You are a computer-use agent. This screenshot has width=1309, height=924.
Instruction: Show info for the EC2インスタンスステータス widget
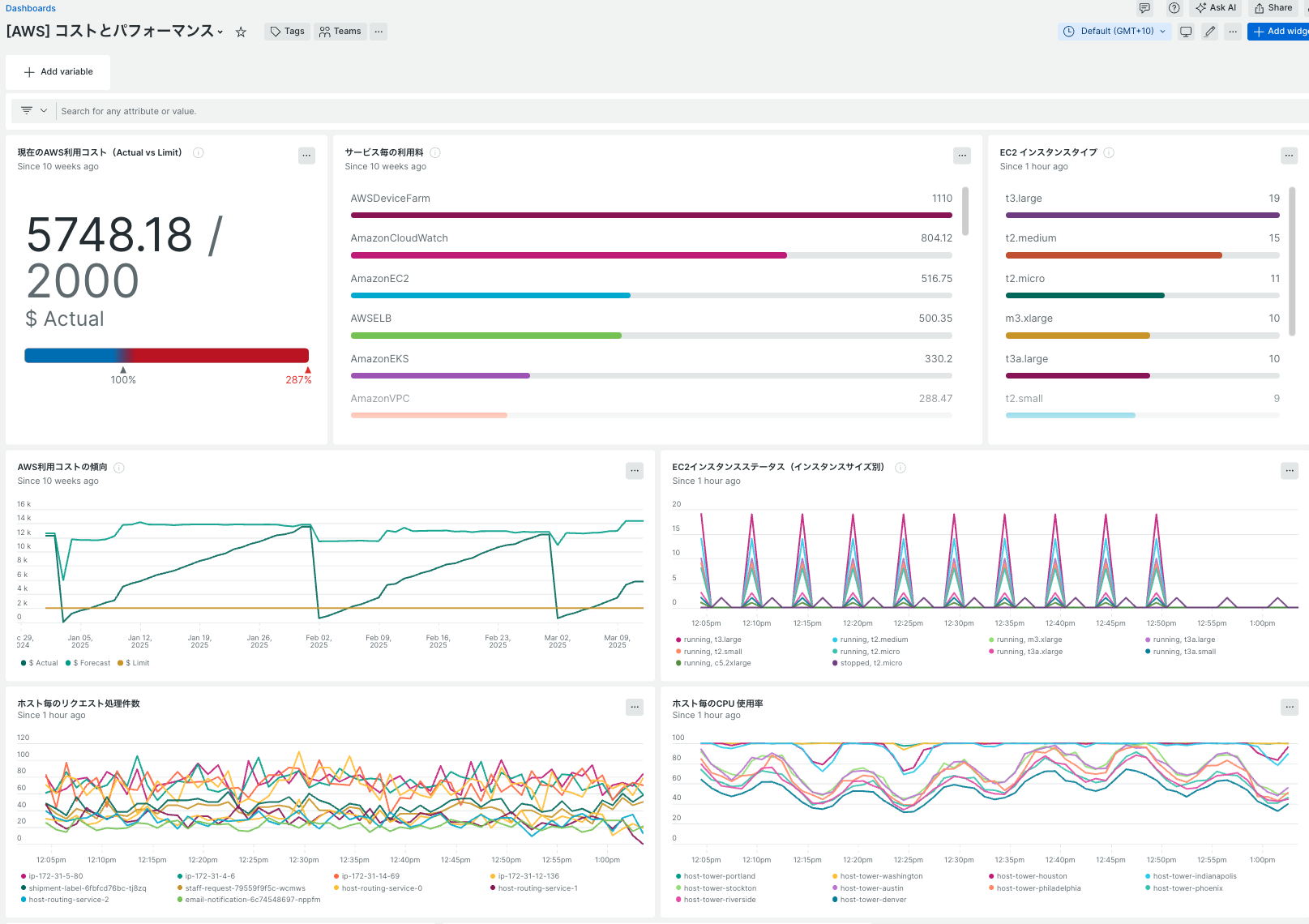(900, 468)
